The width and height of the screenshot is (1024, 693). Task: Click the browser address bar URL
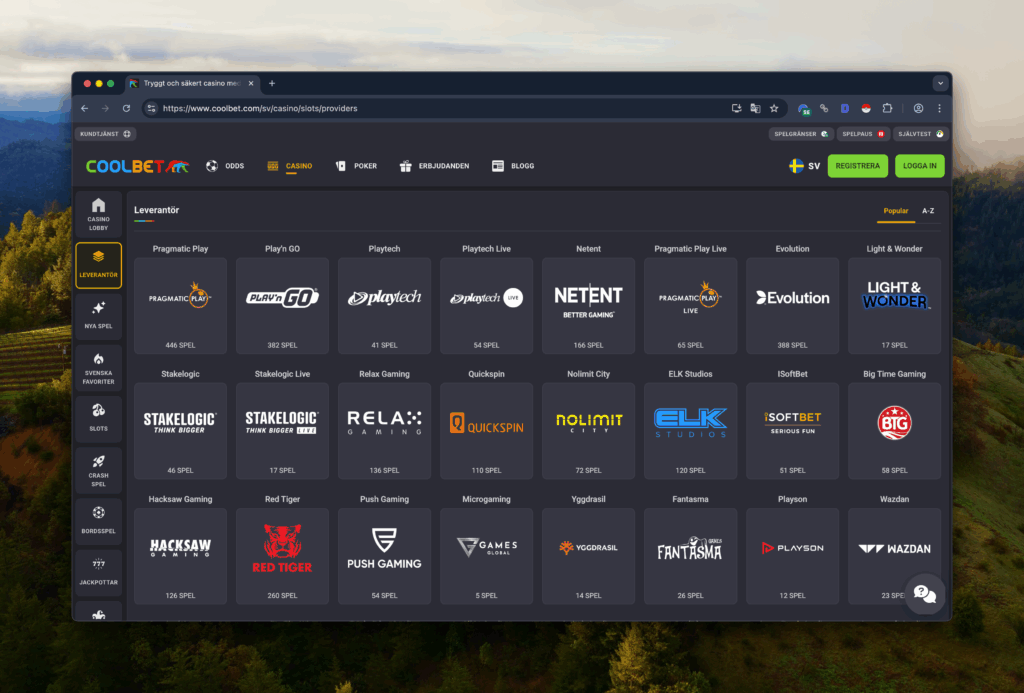[260, 108]
